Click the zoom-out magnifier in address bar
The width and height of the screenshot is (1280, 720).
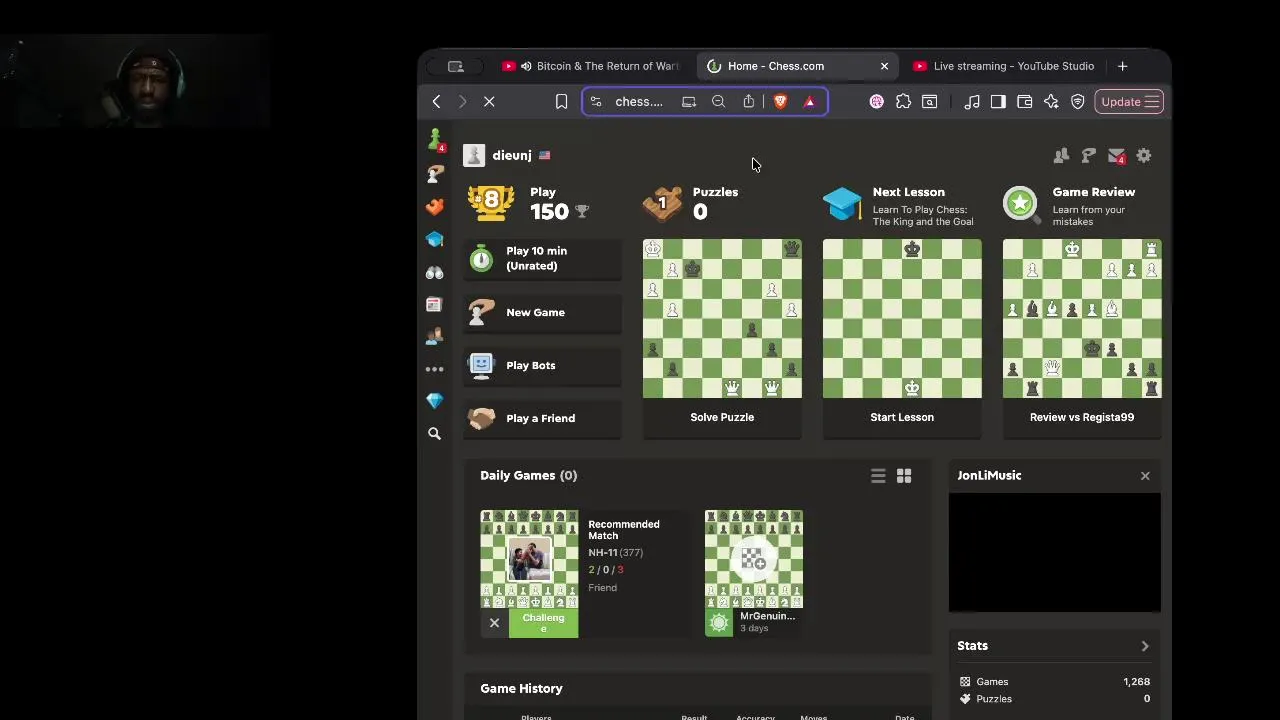(718, 101)
